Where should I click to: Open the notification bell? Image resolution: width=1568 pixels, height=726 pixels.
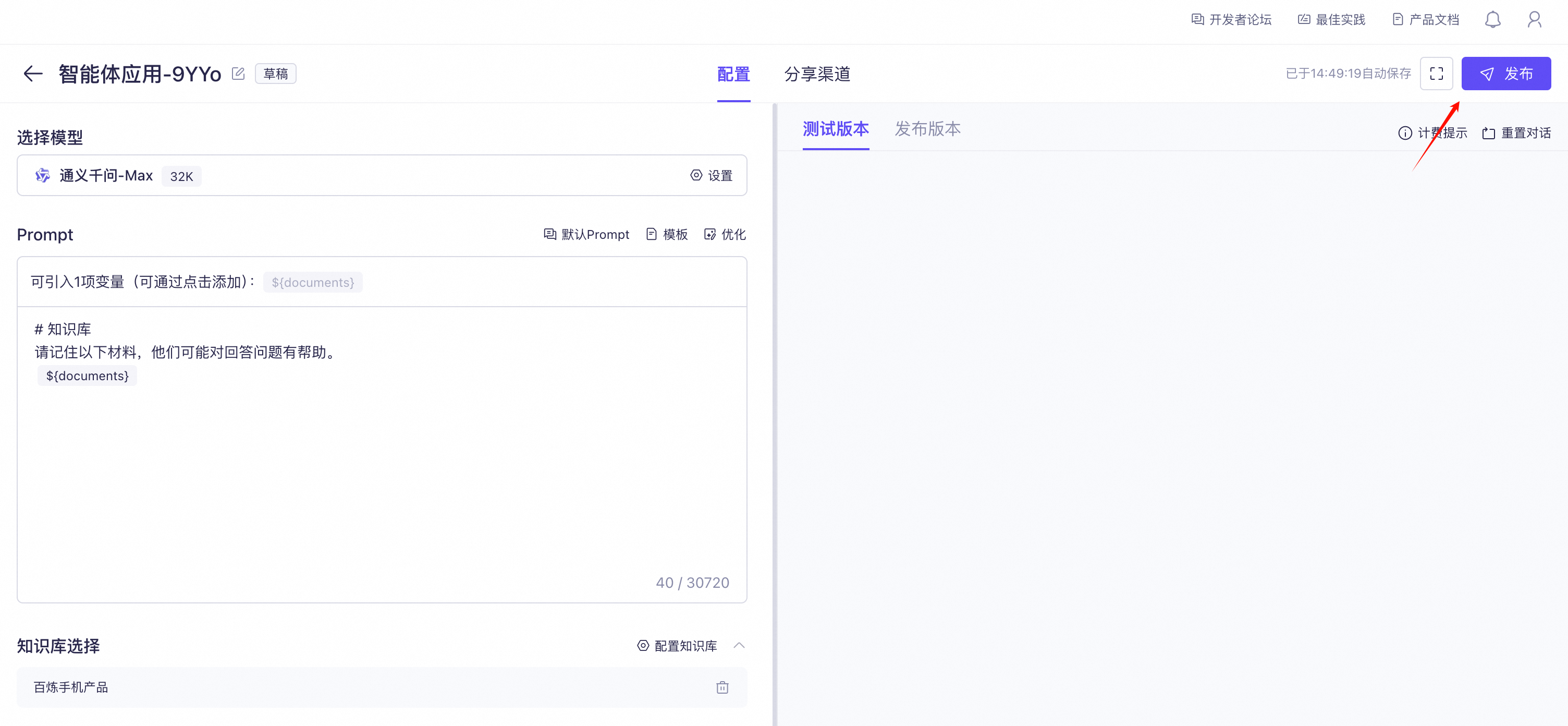1492,20
